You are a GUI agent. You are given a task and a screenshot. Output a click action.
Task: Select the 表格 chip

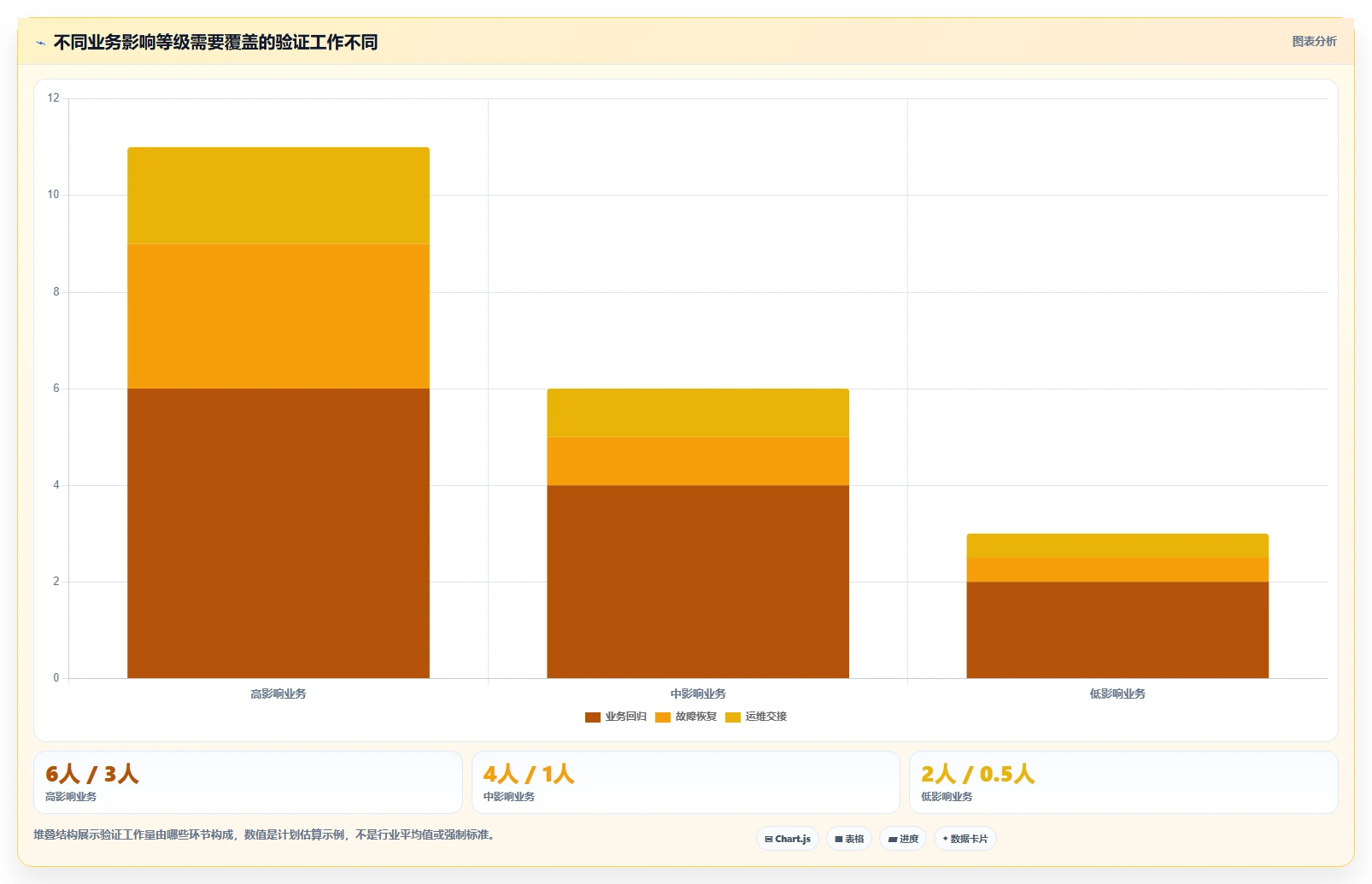click(x=849, y=839)
